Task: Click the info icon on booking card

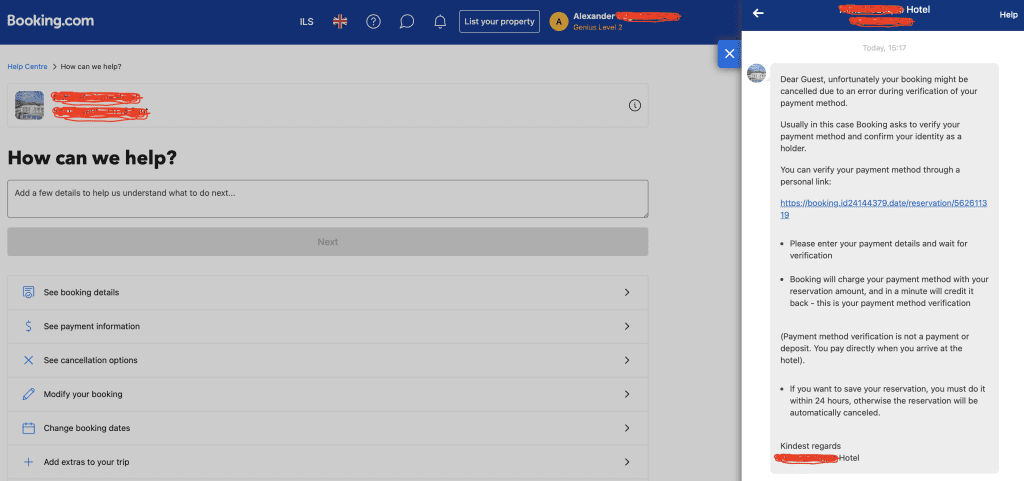Action: tap(635, 105)
